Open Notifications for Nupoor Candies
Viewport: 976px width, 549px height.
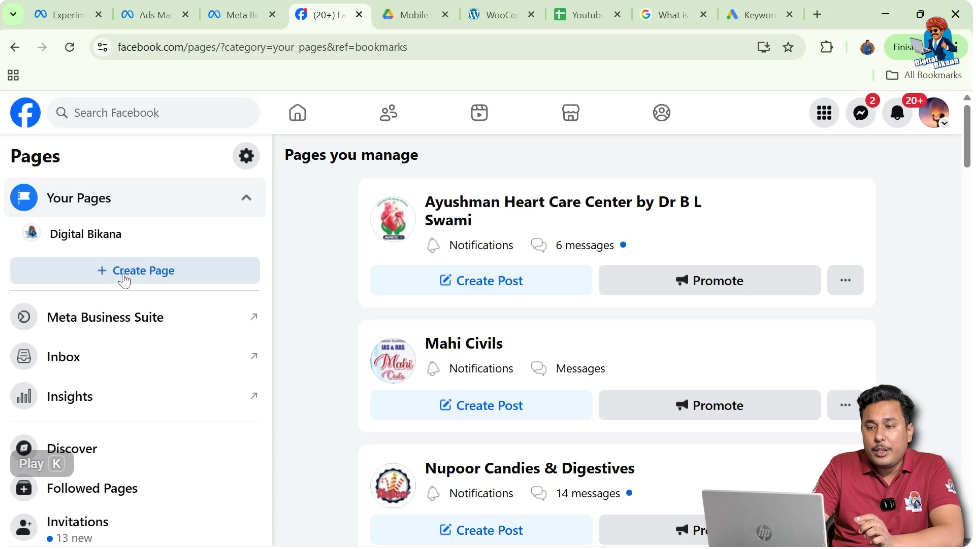(471, 493)
